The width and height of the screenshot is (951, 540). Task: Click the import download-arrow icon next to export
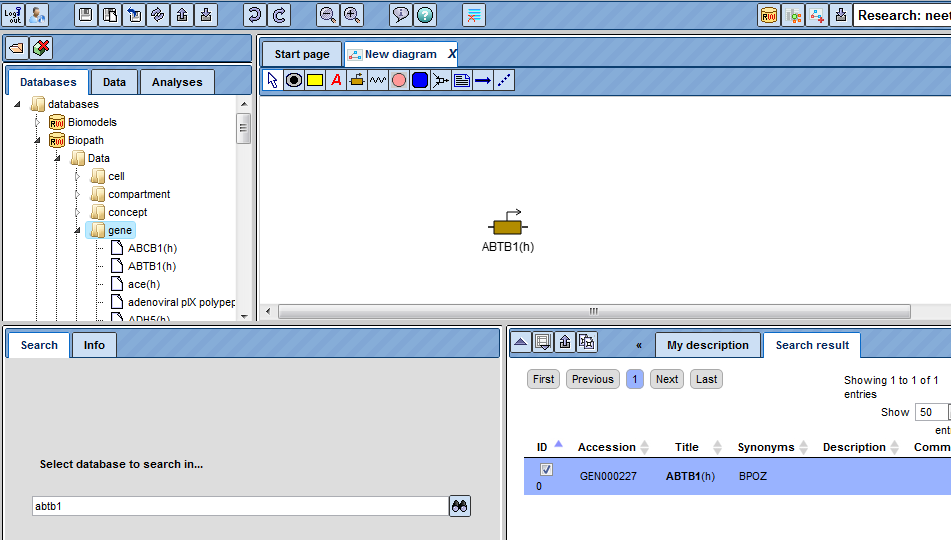(206, 15)
